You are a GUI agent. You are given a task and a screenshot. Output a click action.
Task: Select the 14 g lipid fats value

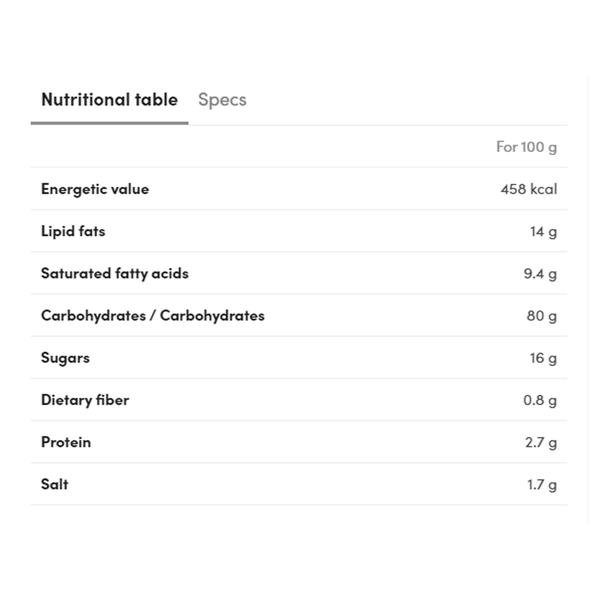tap(543, 230)
